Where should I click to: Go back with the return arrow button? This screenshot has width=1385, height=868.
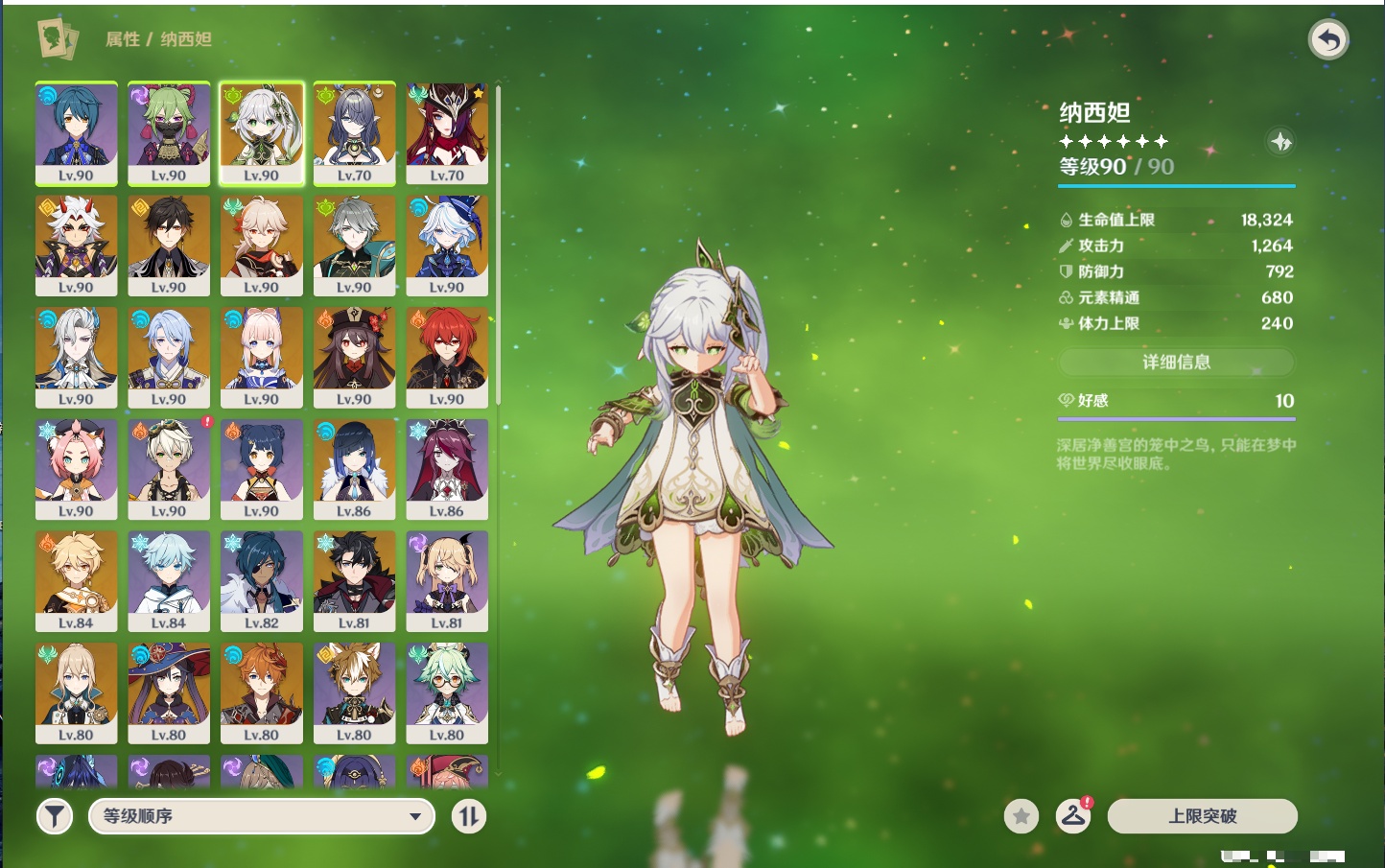[x=1328, y=39]
